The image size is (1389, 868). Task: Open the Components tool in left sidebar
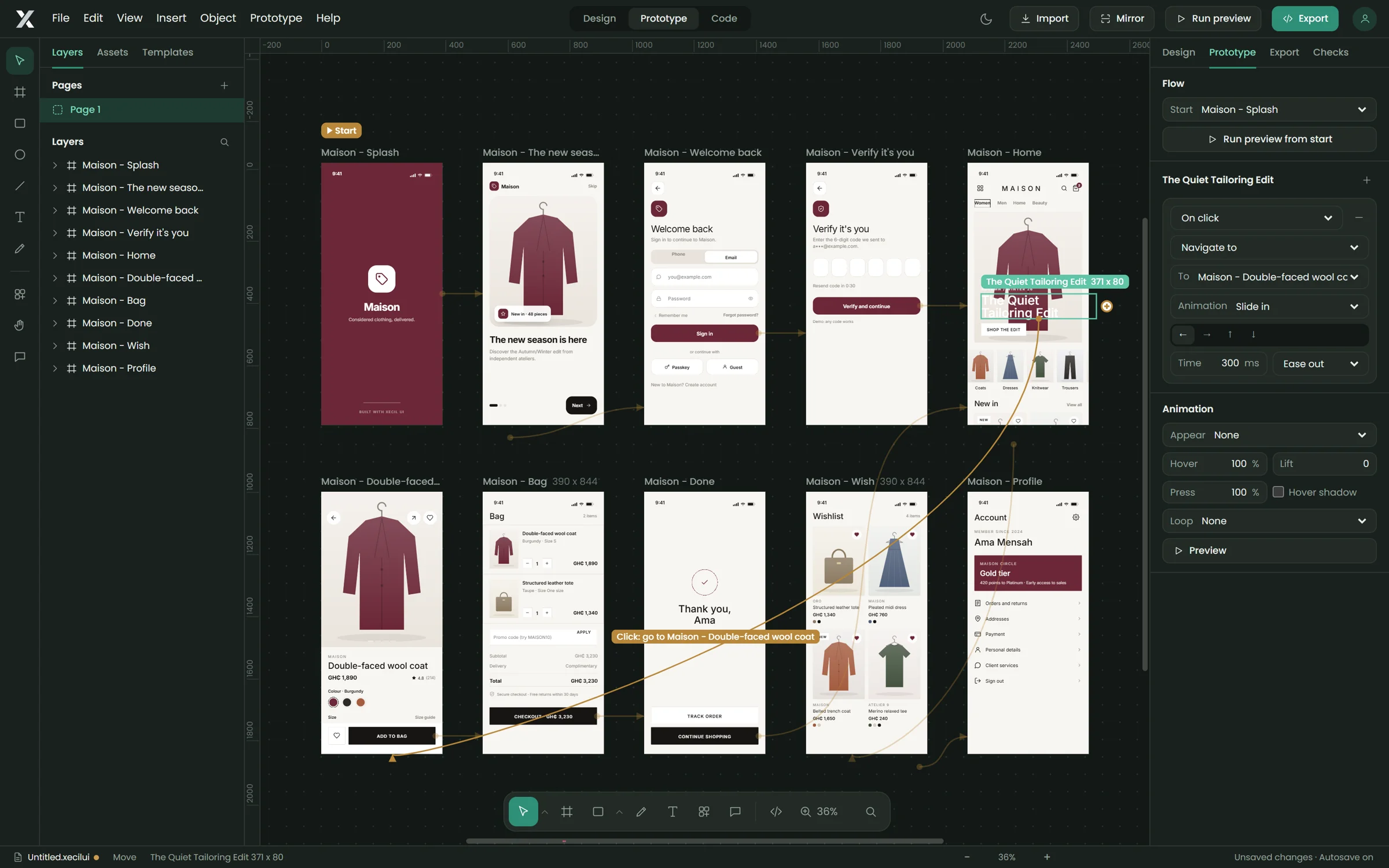tap(20, 294)
